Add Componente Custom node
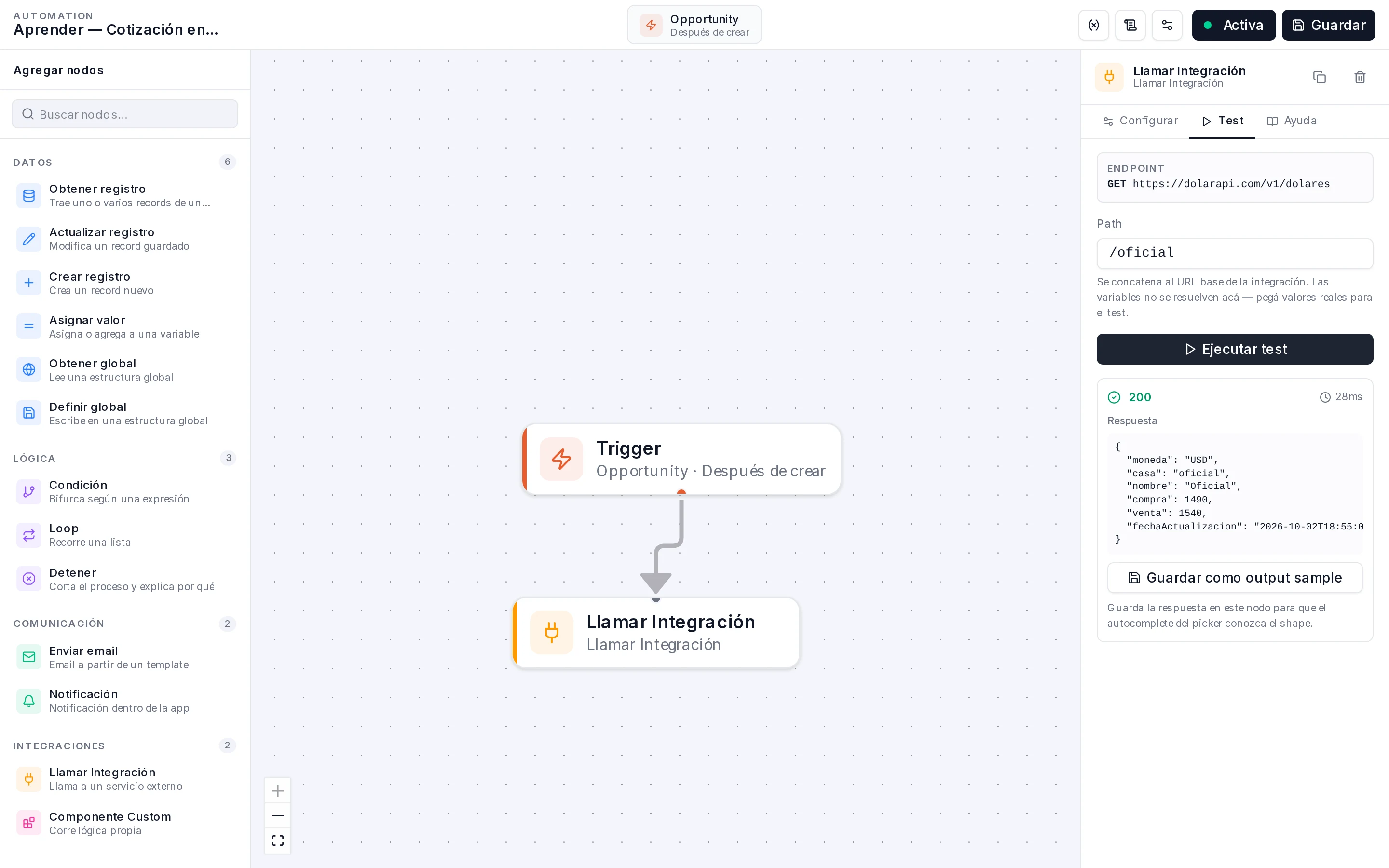 pos(125,823)
